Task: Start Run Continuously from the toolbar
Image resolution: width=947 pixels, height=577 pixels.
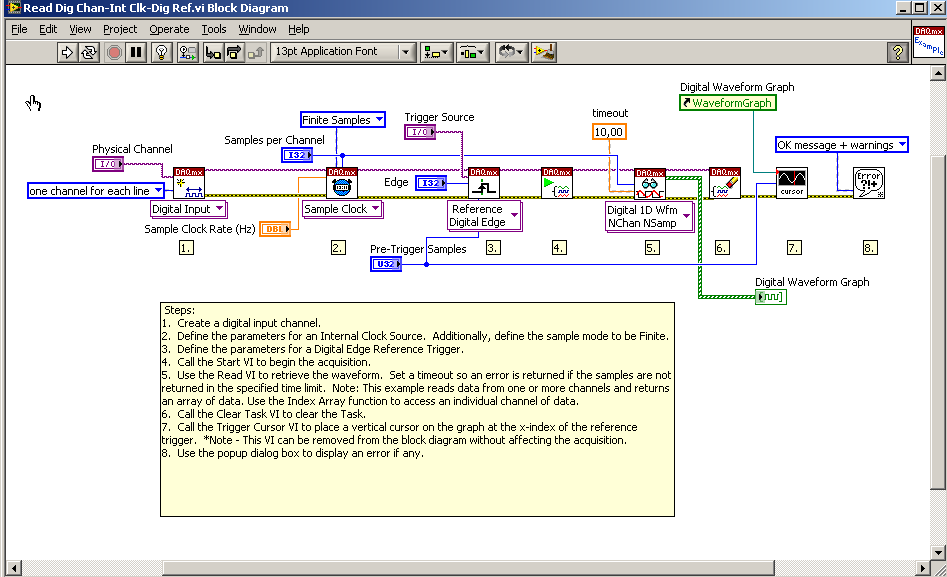Action: click(x=90, y=52)
